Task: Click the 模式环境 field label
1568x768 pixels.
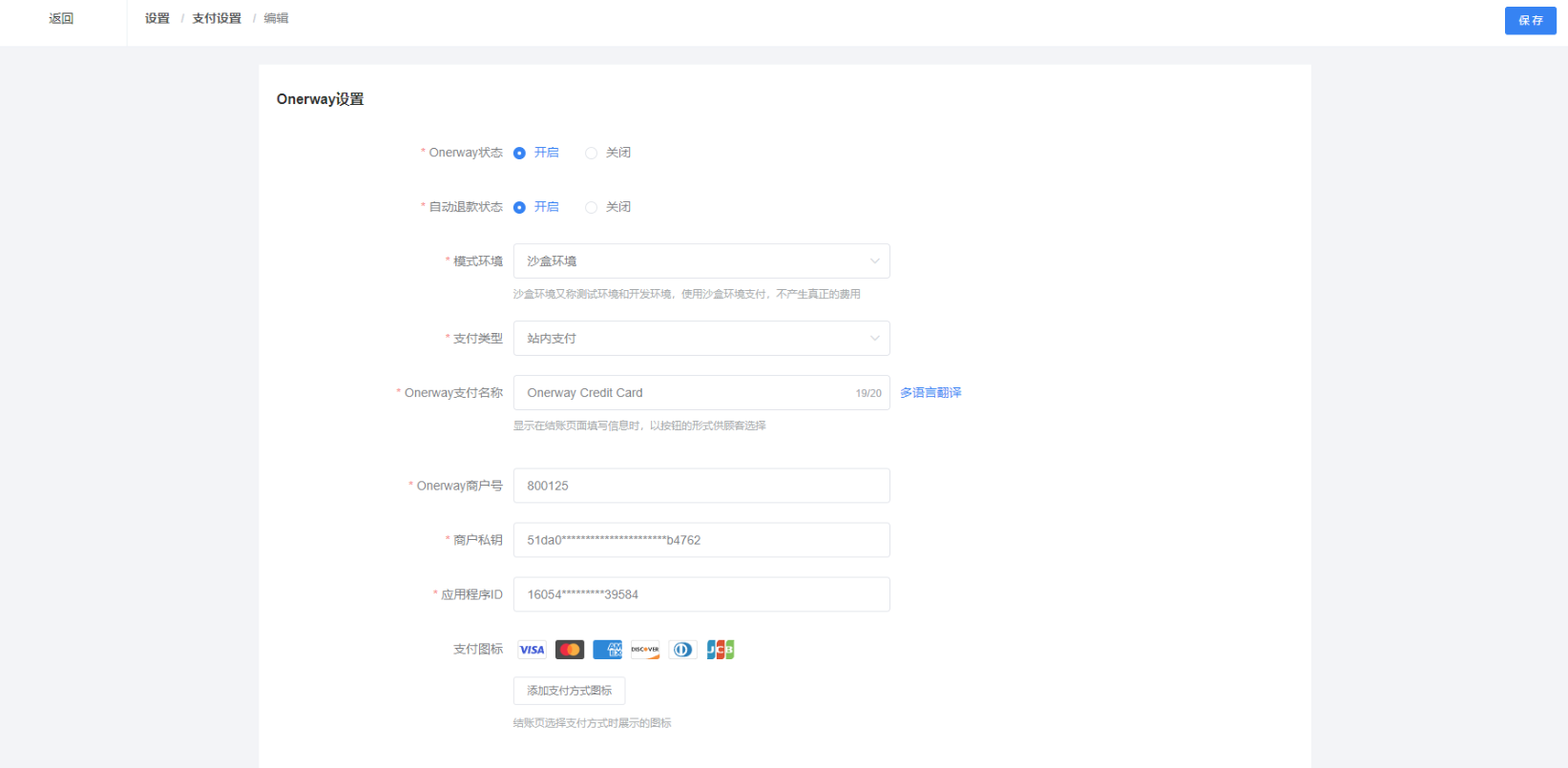Action: pyautogui.click(x=478, y=260)
